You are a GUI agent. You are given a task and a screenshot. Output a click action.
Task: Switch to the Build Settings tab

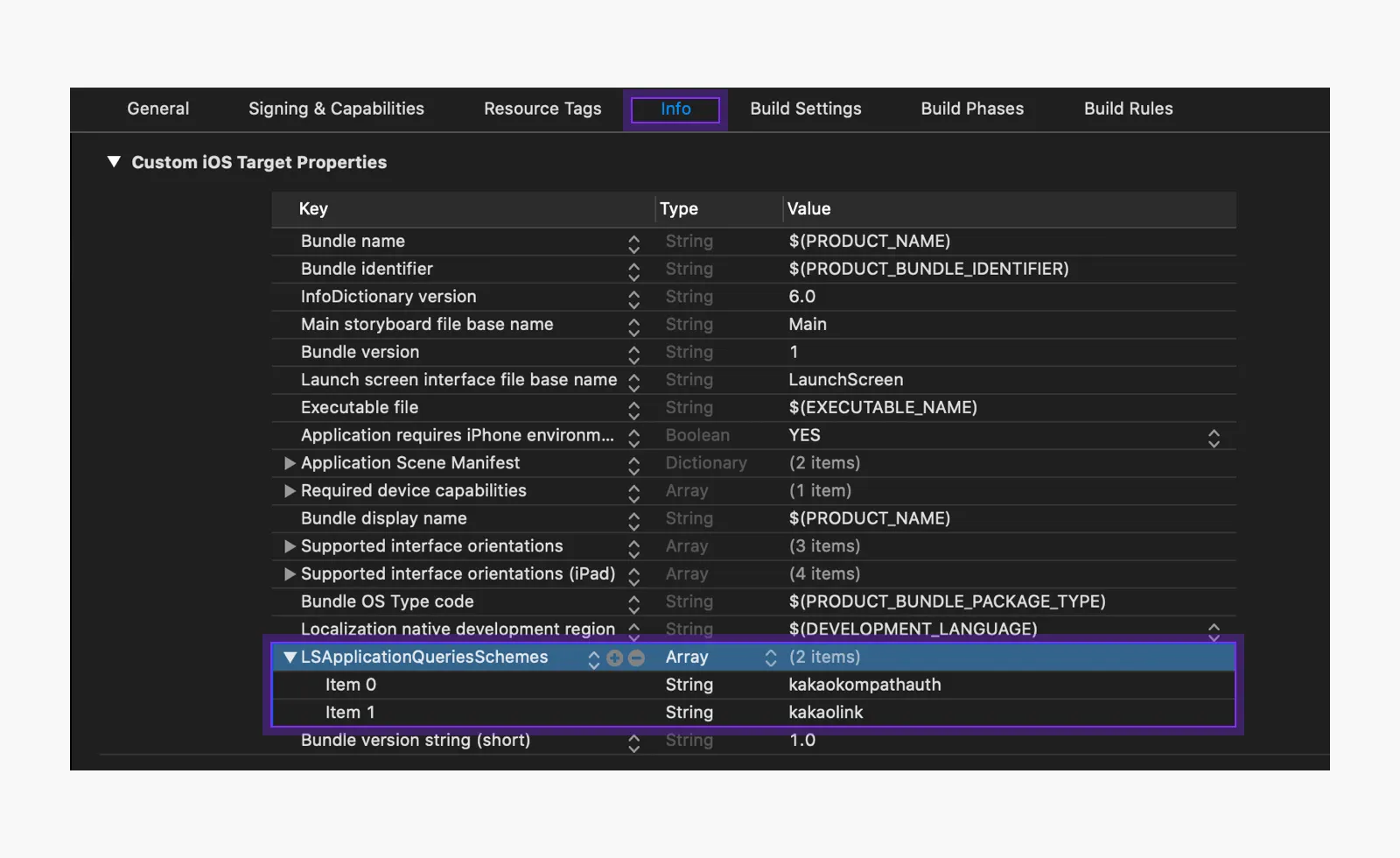[x=805, y=109]
